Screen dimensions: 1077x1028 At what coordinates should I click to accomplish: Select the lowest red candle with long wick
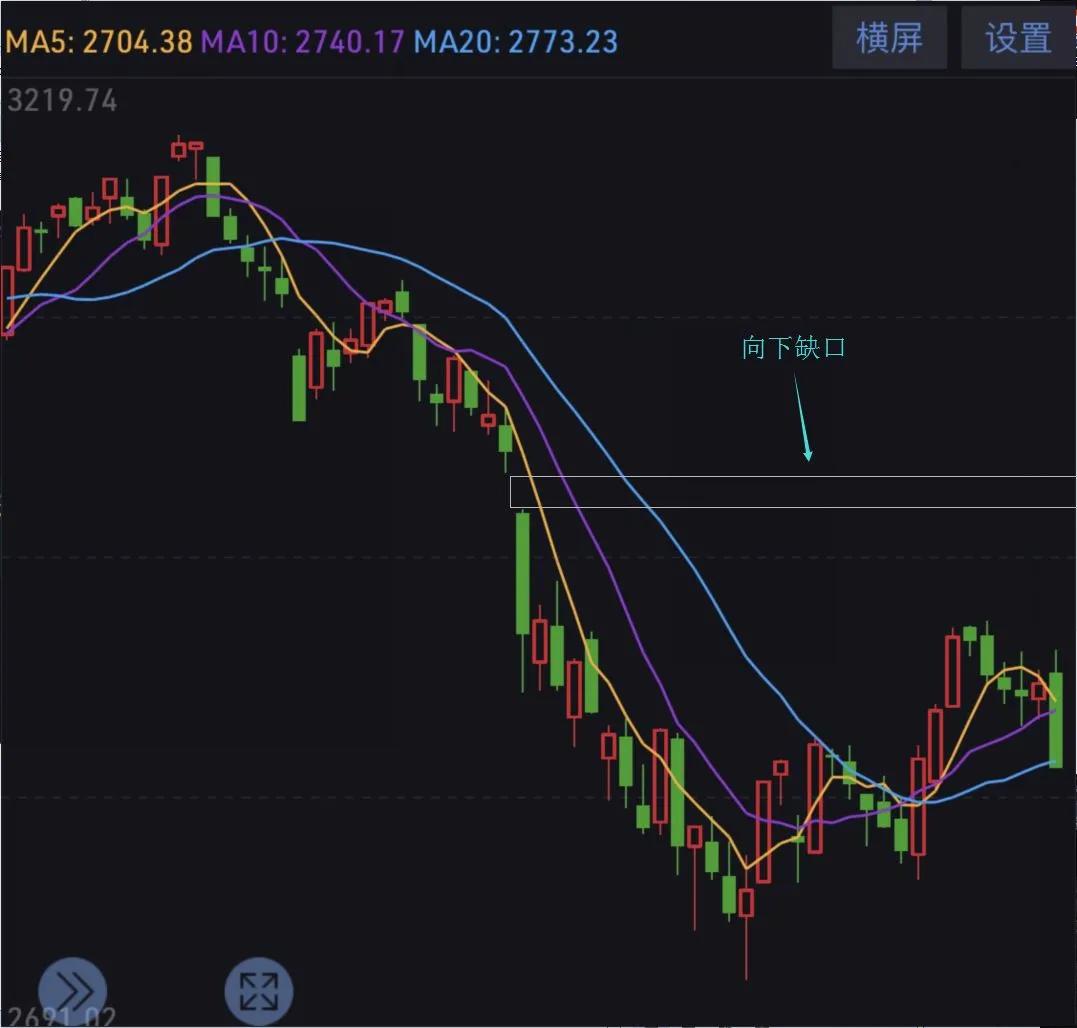(x=746, y=902)
